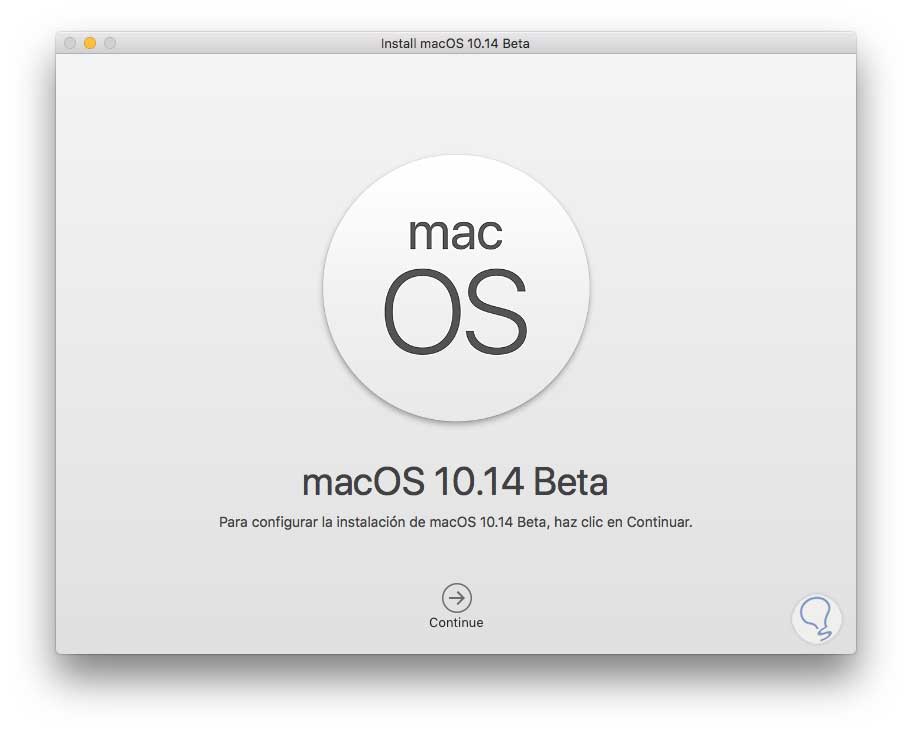Click the Continue arrow icon
Viewport: 912px width, 734px height.
[457, 598]
